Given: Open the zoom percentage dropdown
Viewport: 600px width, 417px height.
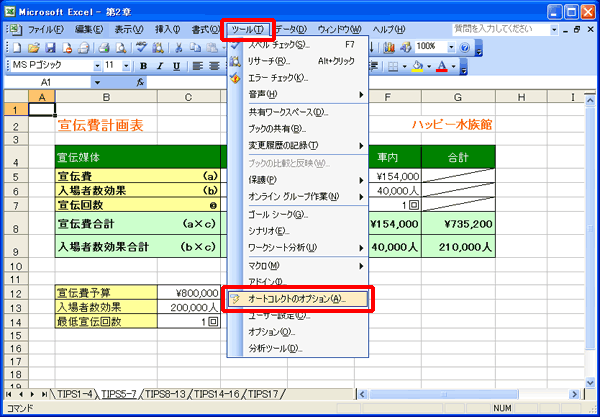Looking at the screenshot, I should [x=452, y=47].
